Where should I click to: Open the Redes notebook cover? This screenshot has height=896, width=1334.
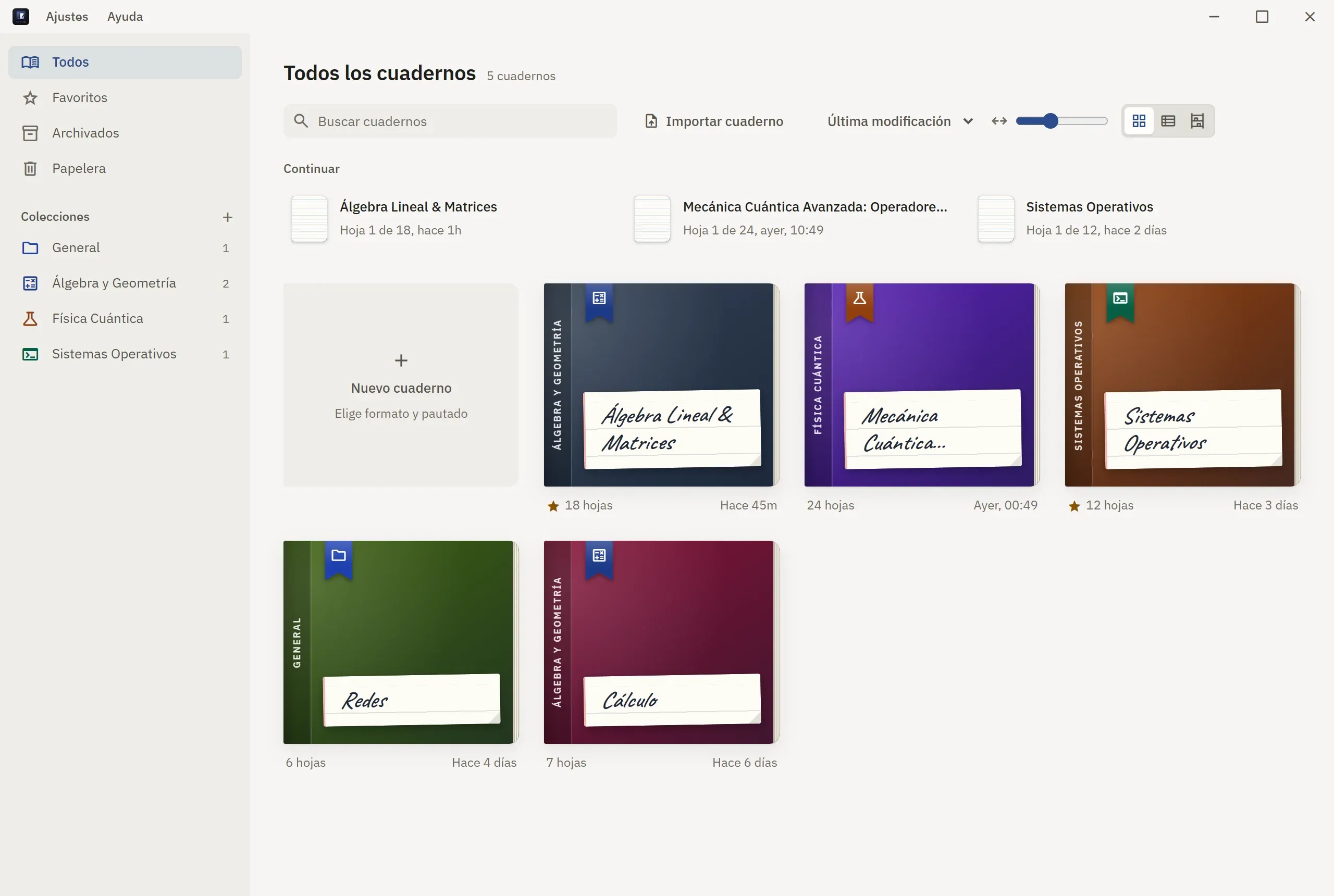click(x=401, y=642)
